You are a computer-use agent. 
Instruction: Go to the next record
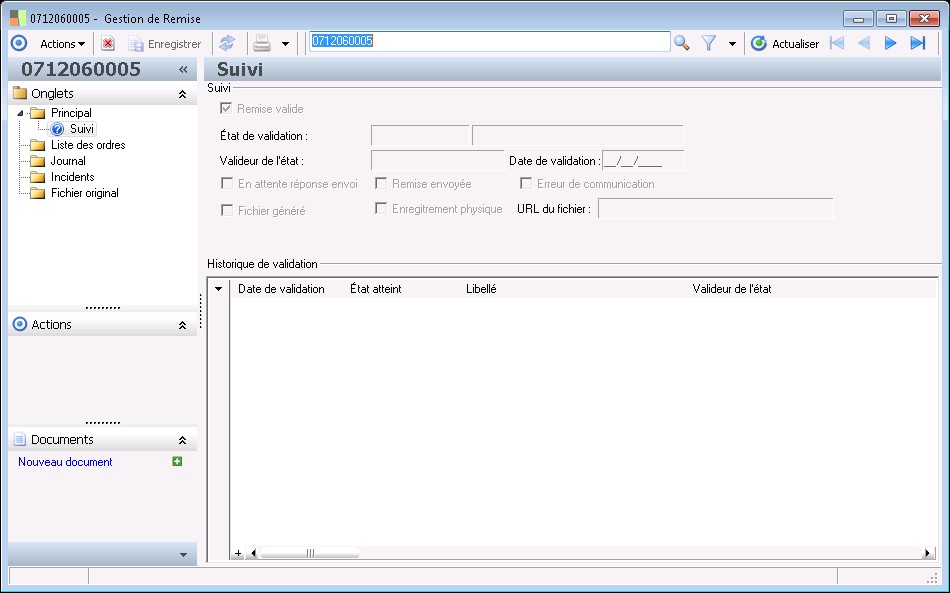tap(890, 43)
